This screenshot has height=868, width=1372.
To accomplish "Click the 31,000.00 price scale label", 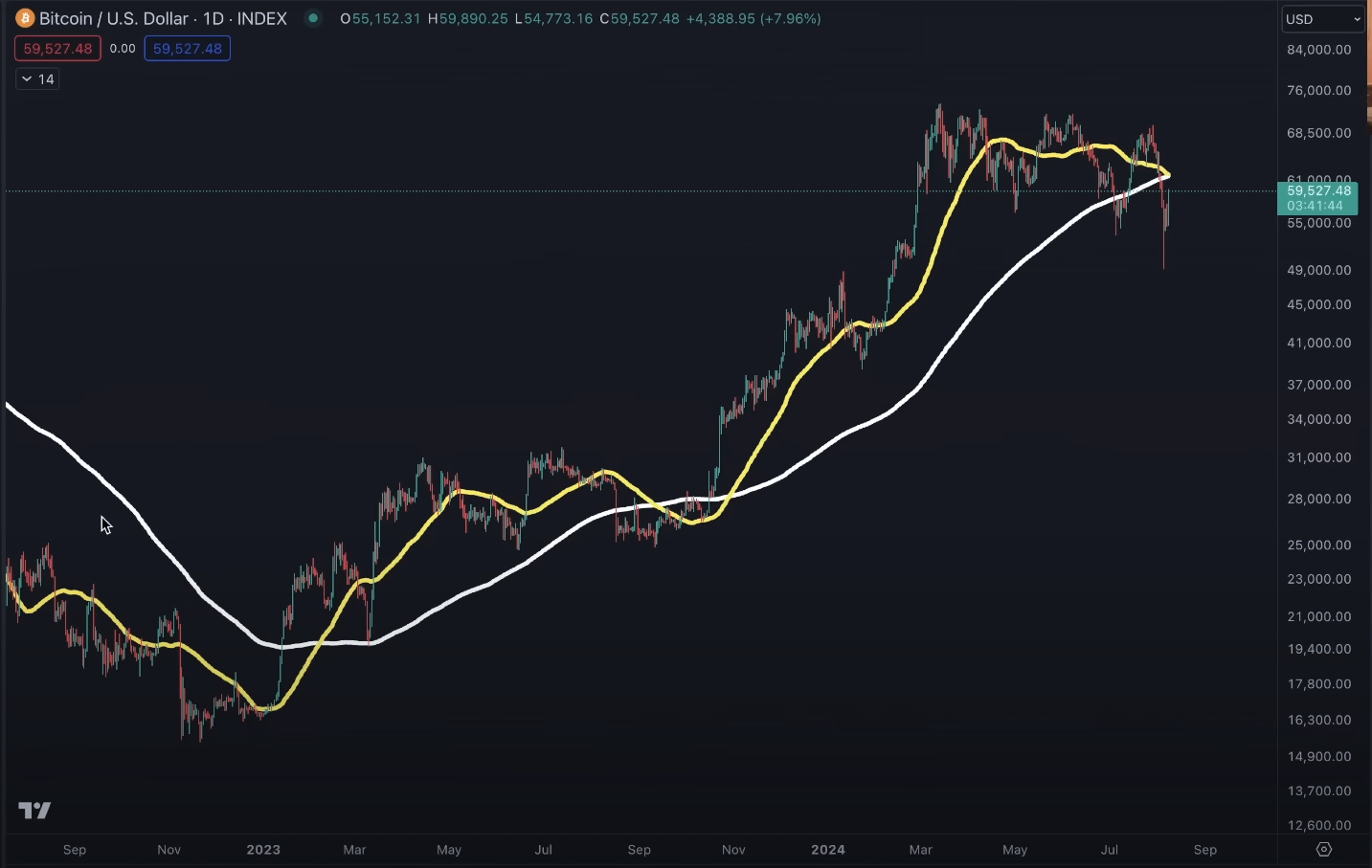I will pos(1319,458).
